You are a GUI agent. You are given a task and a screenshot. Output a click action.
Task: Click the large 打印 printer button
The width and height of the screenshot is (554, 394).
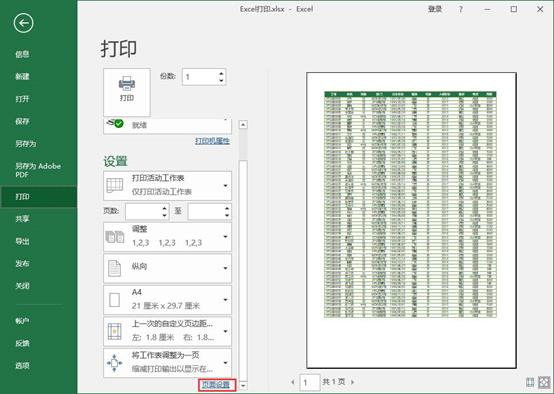click(126, 92)
